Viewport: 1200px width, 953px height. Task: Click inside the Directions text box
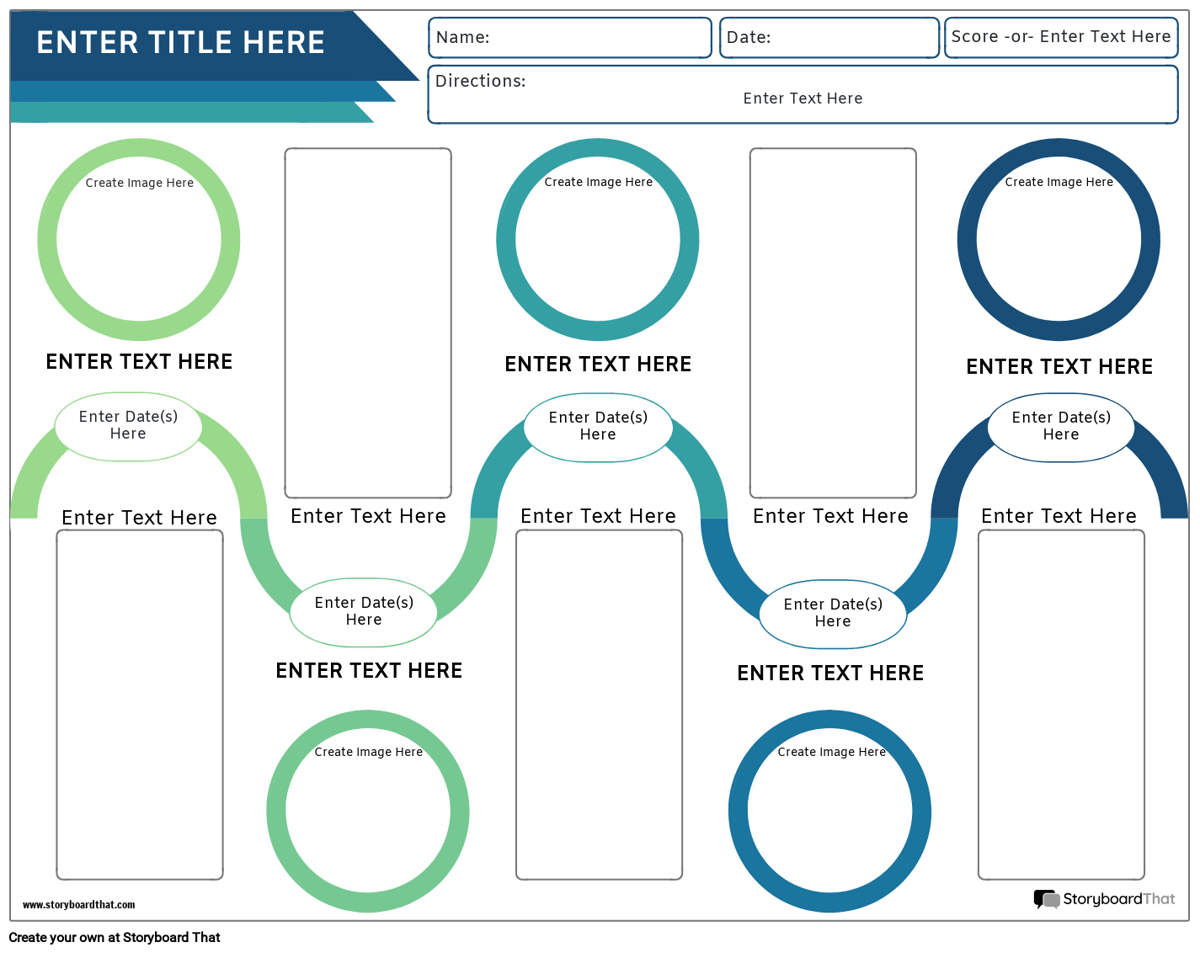803,97
